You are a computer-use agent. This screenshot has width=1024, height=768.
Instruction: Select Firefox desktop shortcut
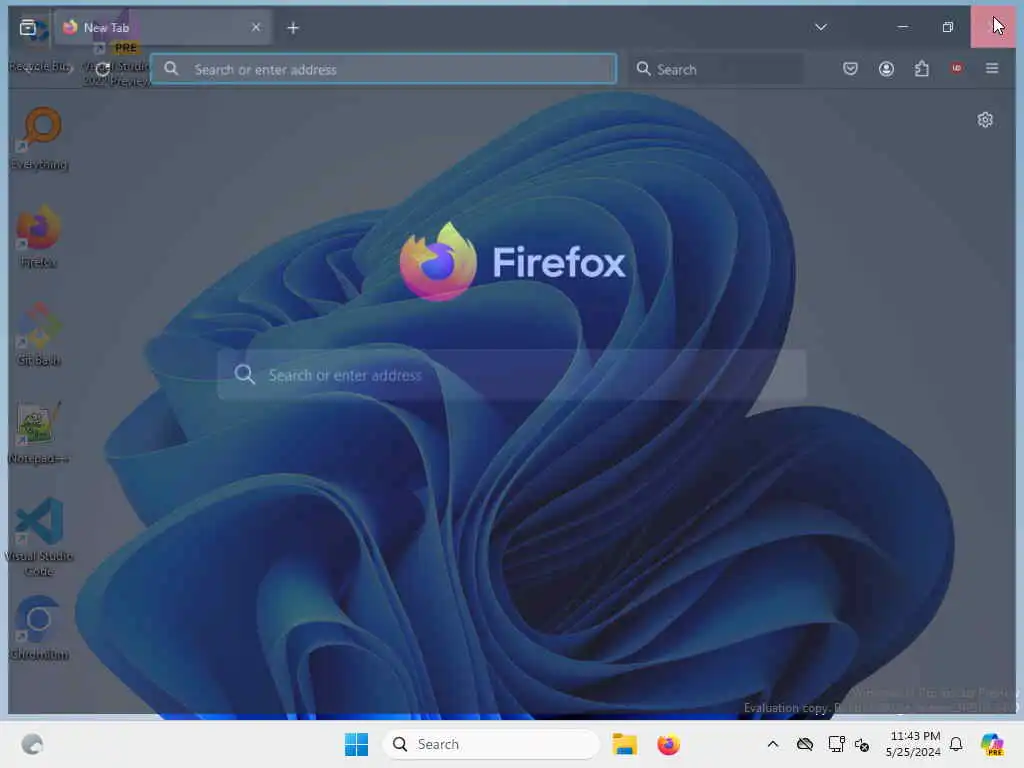click(x=39, y=236)
